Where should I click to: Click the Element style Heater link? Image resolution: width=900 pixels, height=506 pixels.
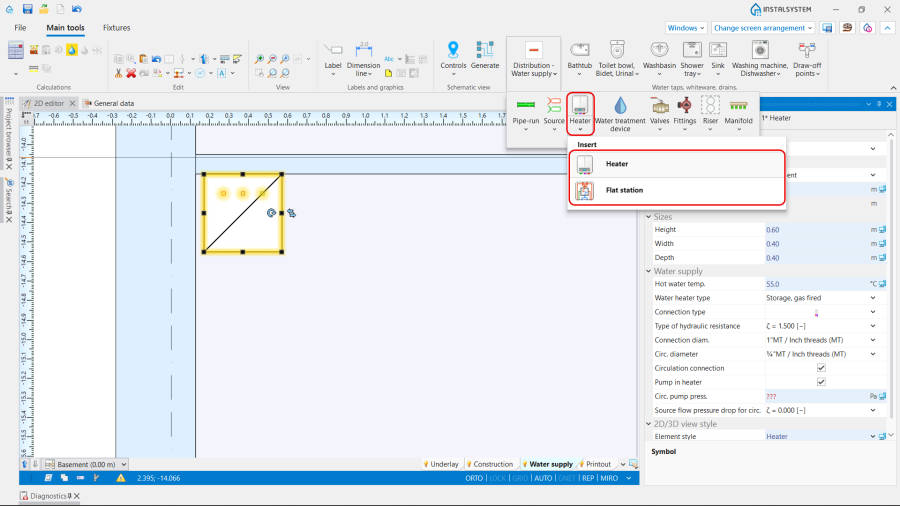coord(778,436)
